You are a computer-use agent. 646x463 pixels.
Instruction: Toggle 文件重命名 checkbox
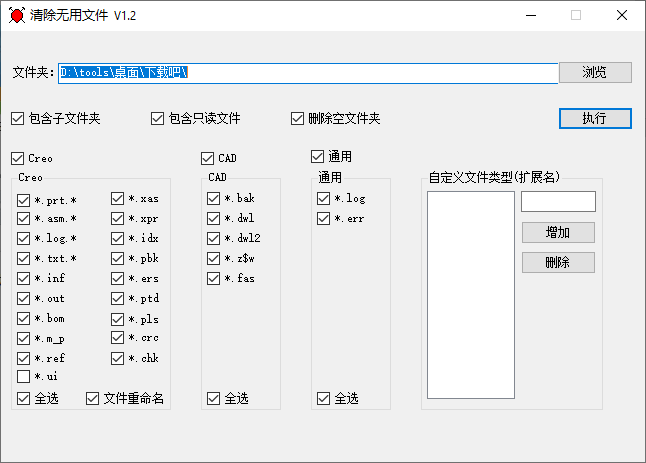click(x=93, y=398)
